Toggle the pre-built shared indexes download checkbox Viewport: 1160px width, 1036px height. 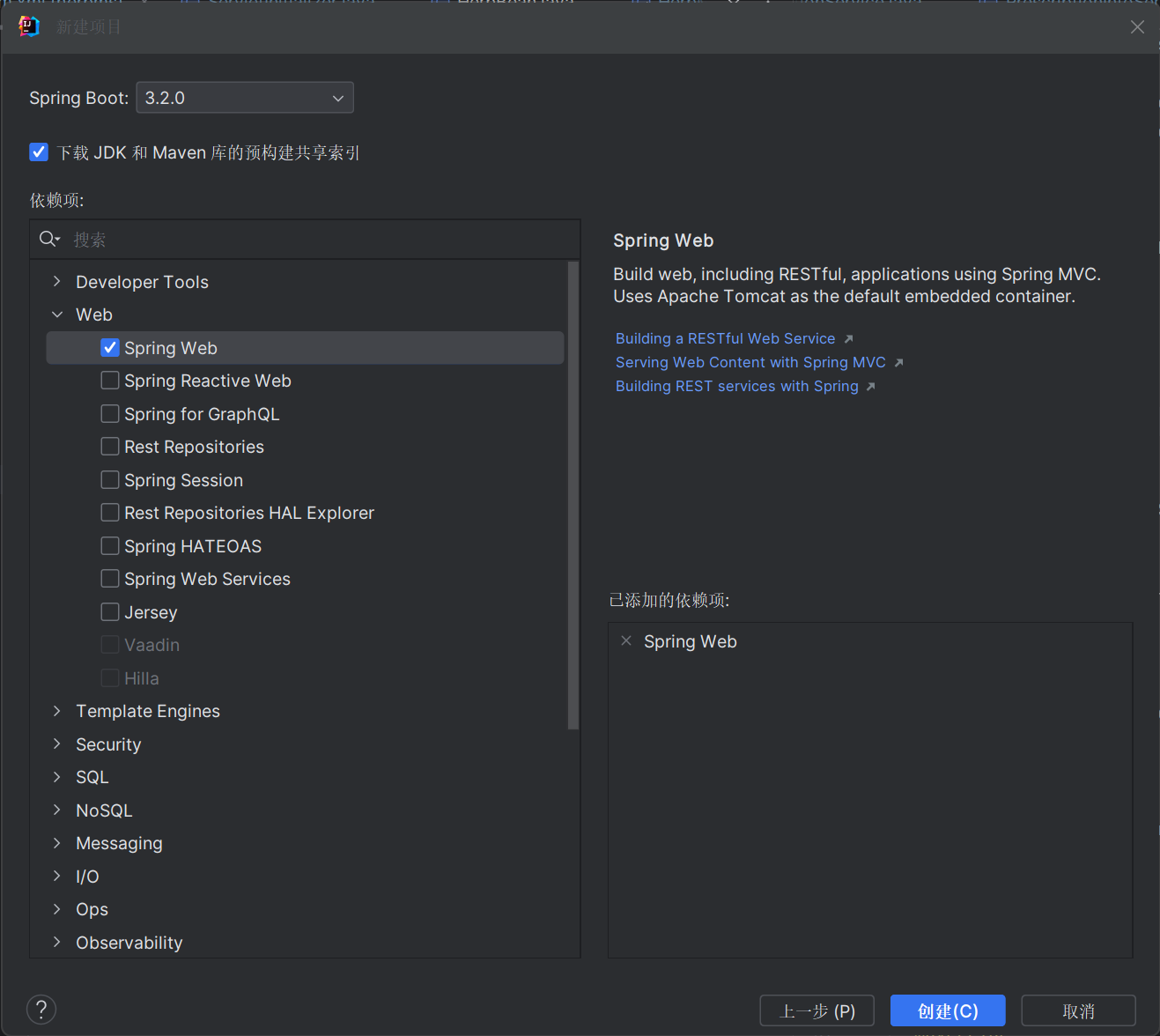(39, 152)
